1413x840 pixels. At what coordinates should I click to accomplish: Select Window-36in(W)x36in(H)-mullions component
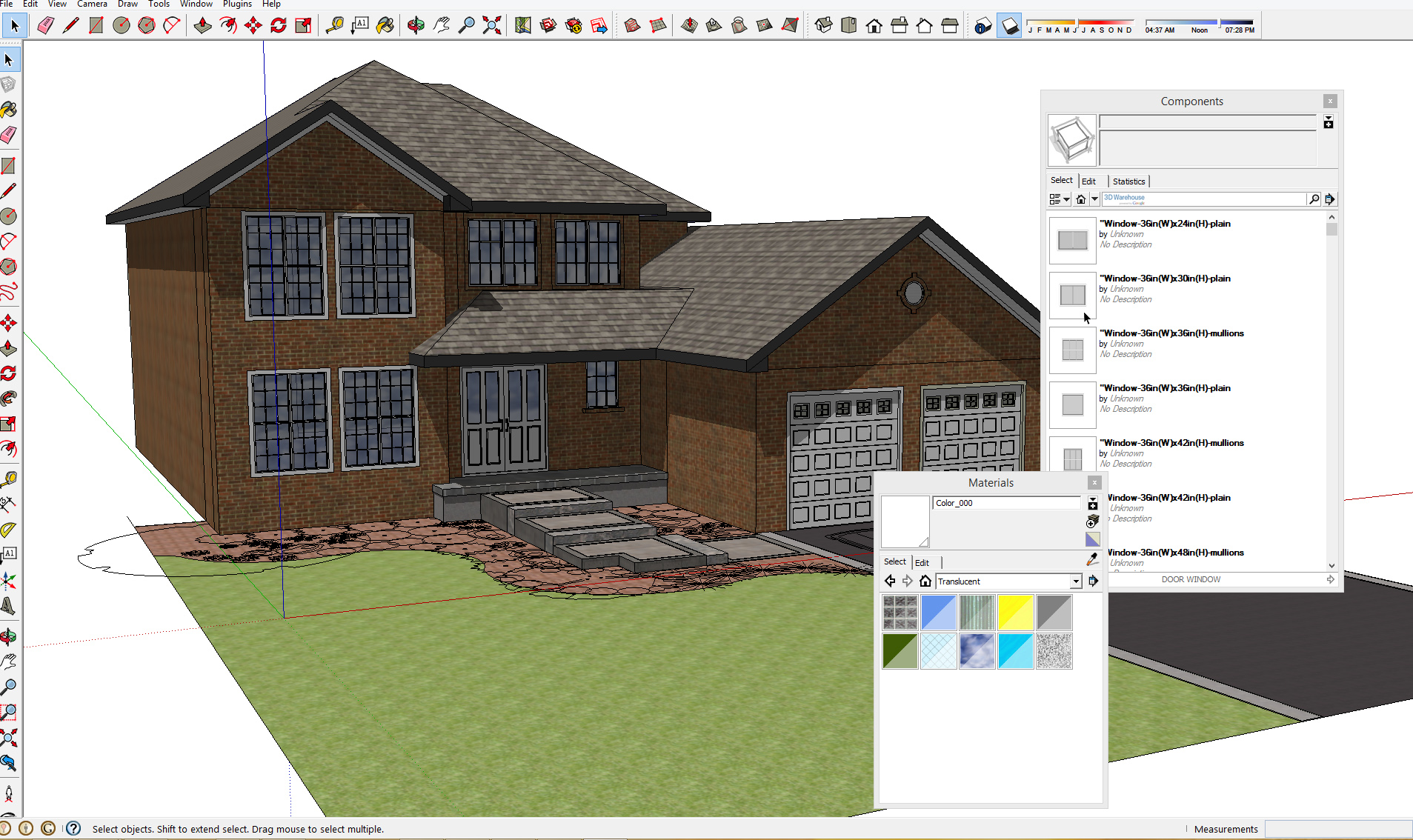(x=1188, y=349)
